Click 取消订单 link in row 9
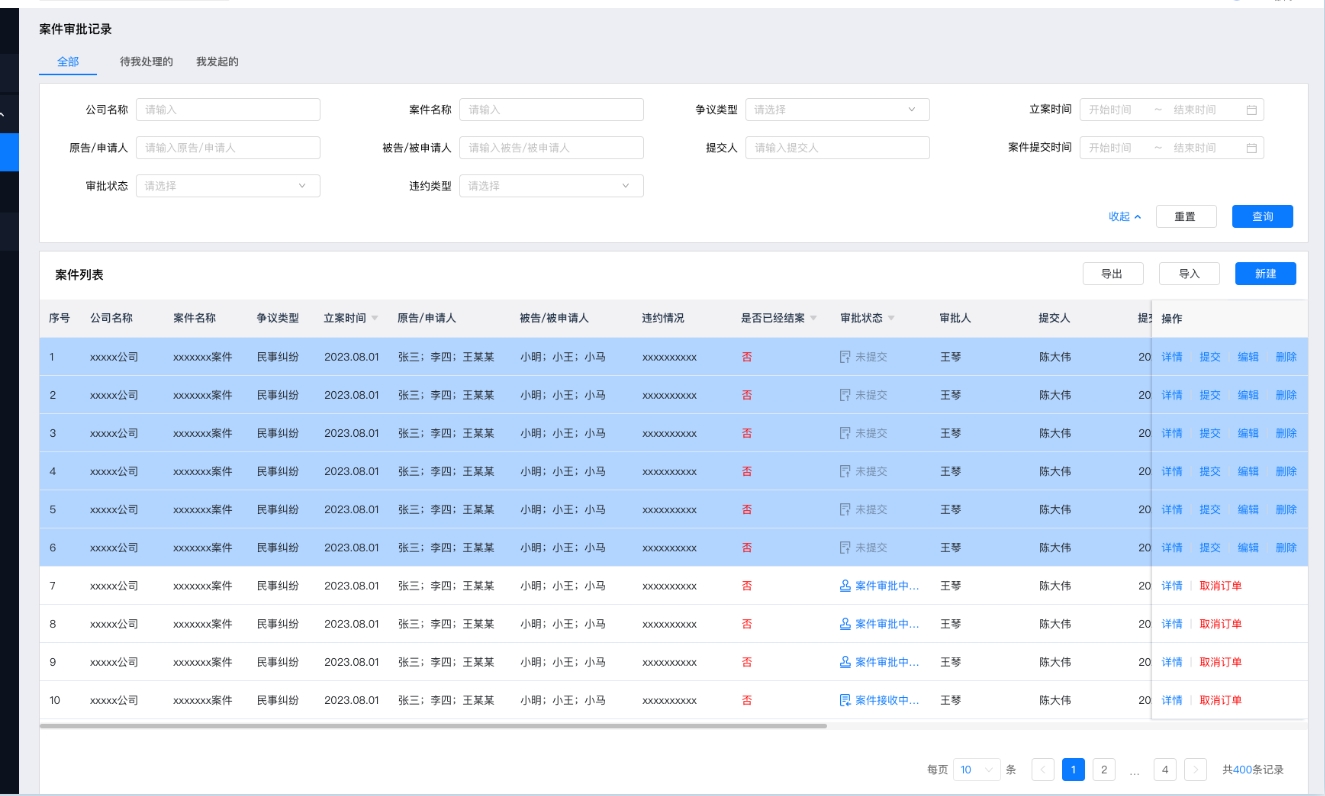The height and width of the screenshot is (796, 1325). click(1221, 662)
